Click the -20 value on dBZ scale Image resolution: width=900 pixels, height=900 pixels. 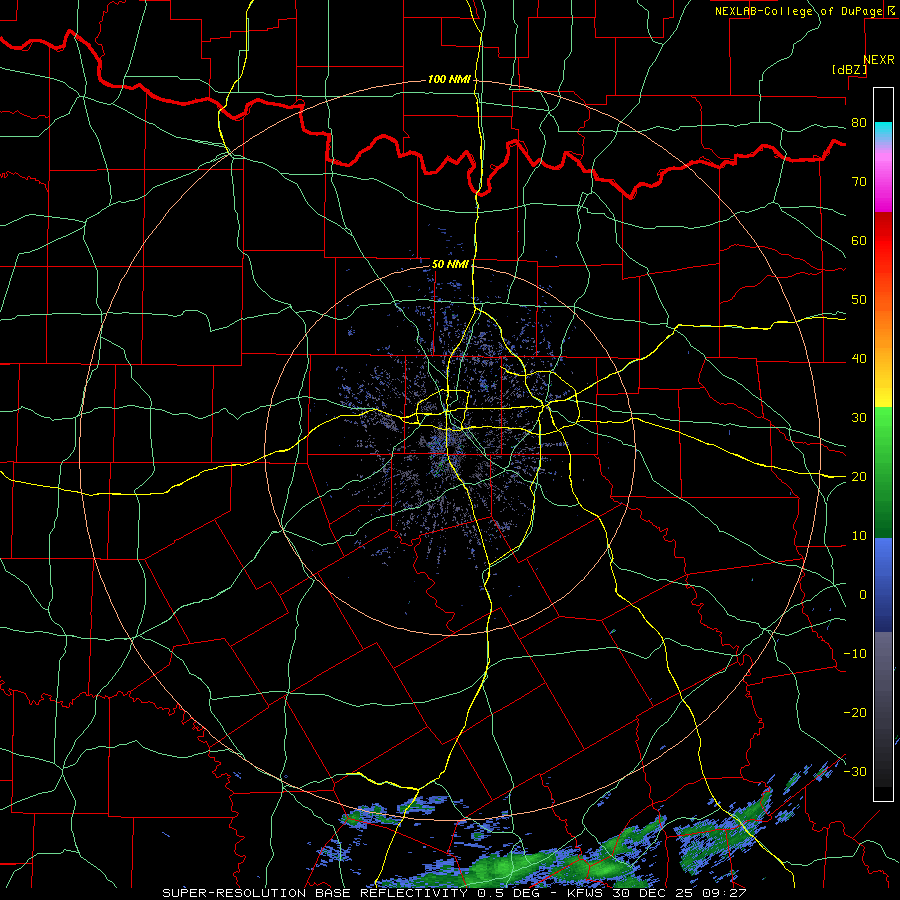855,712
